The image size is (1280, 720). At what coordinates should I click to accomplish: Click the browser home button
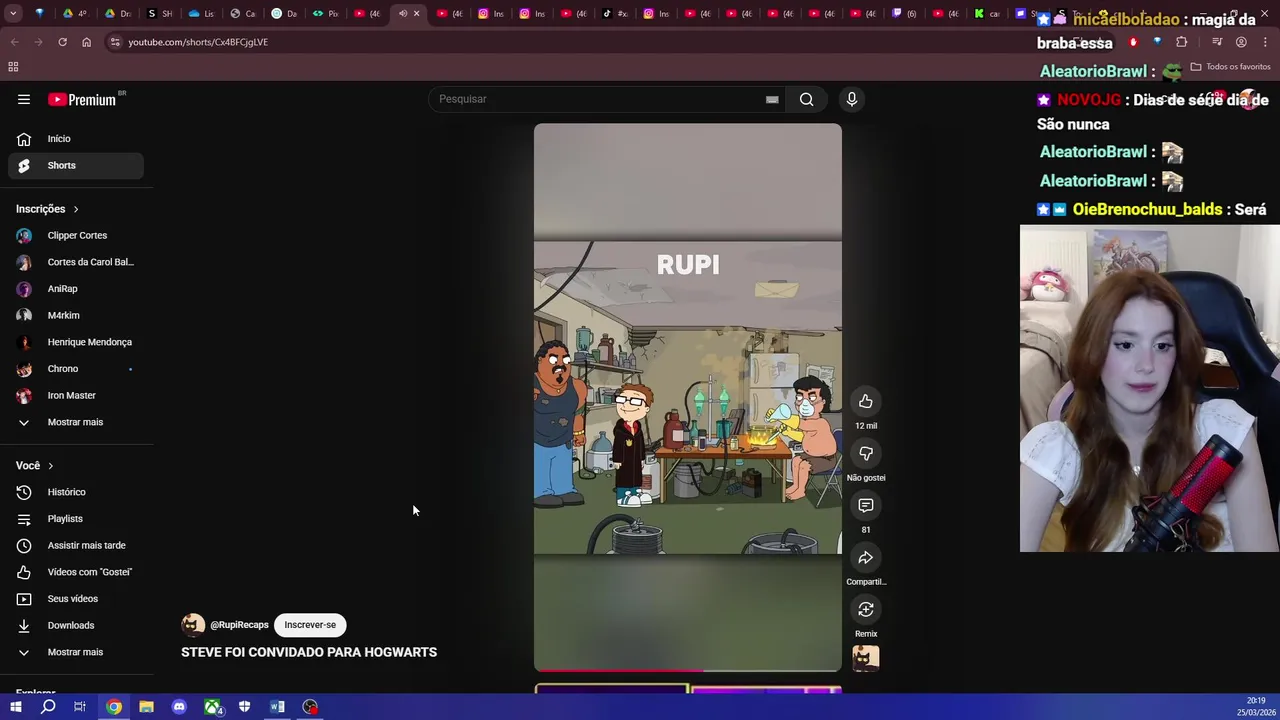point(86,42)
